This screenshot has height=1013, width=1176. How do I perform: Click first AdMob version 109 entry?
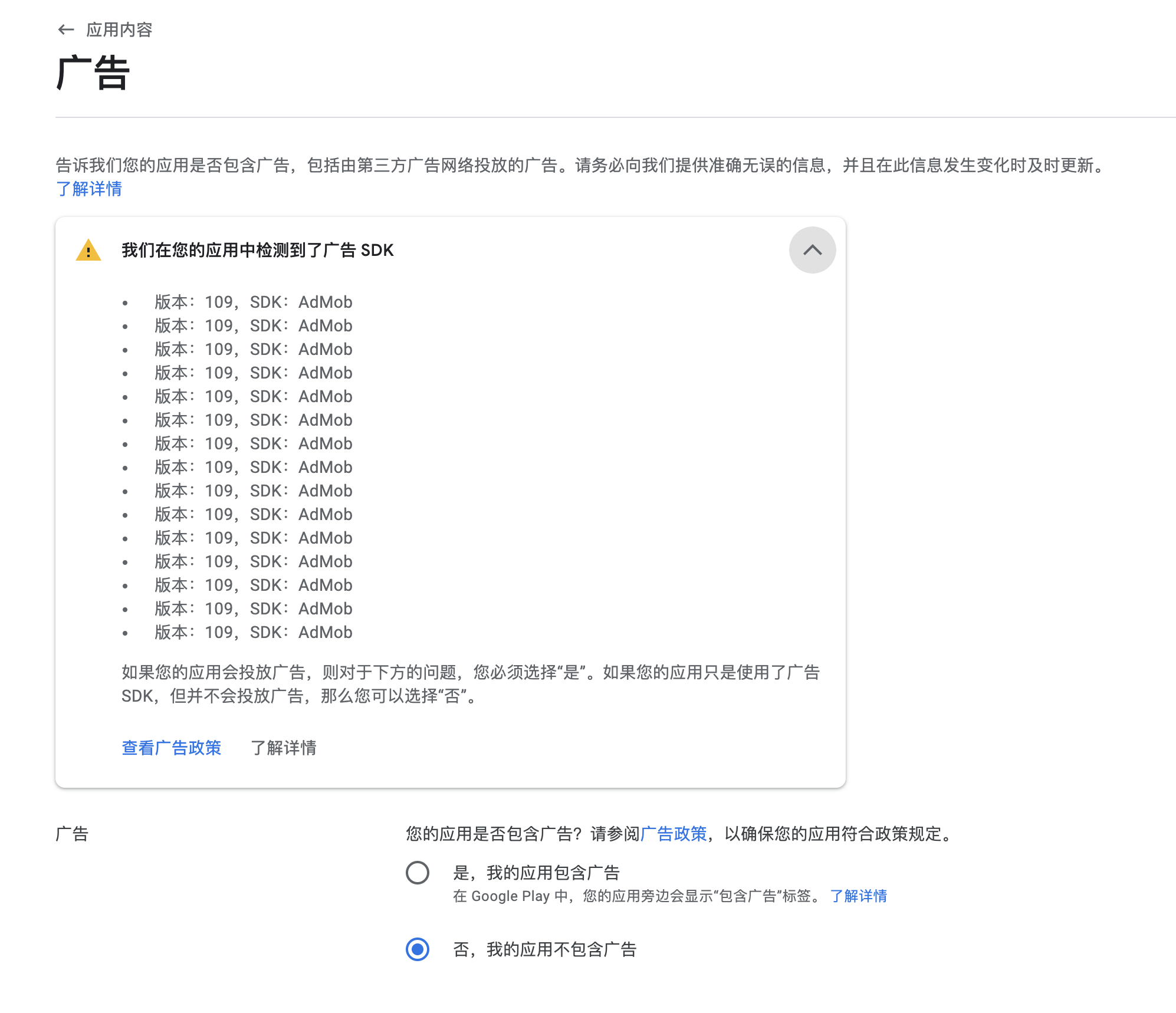pyautogui.click(x=254, y=302)
